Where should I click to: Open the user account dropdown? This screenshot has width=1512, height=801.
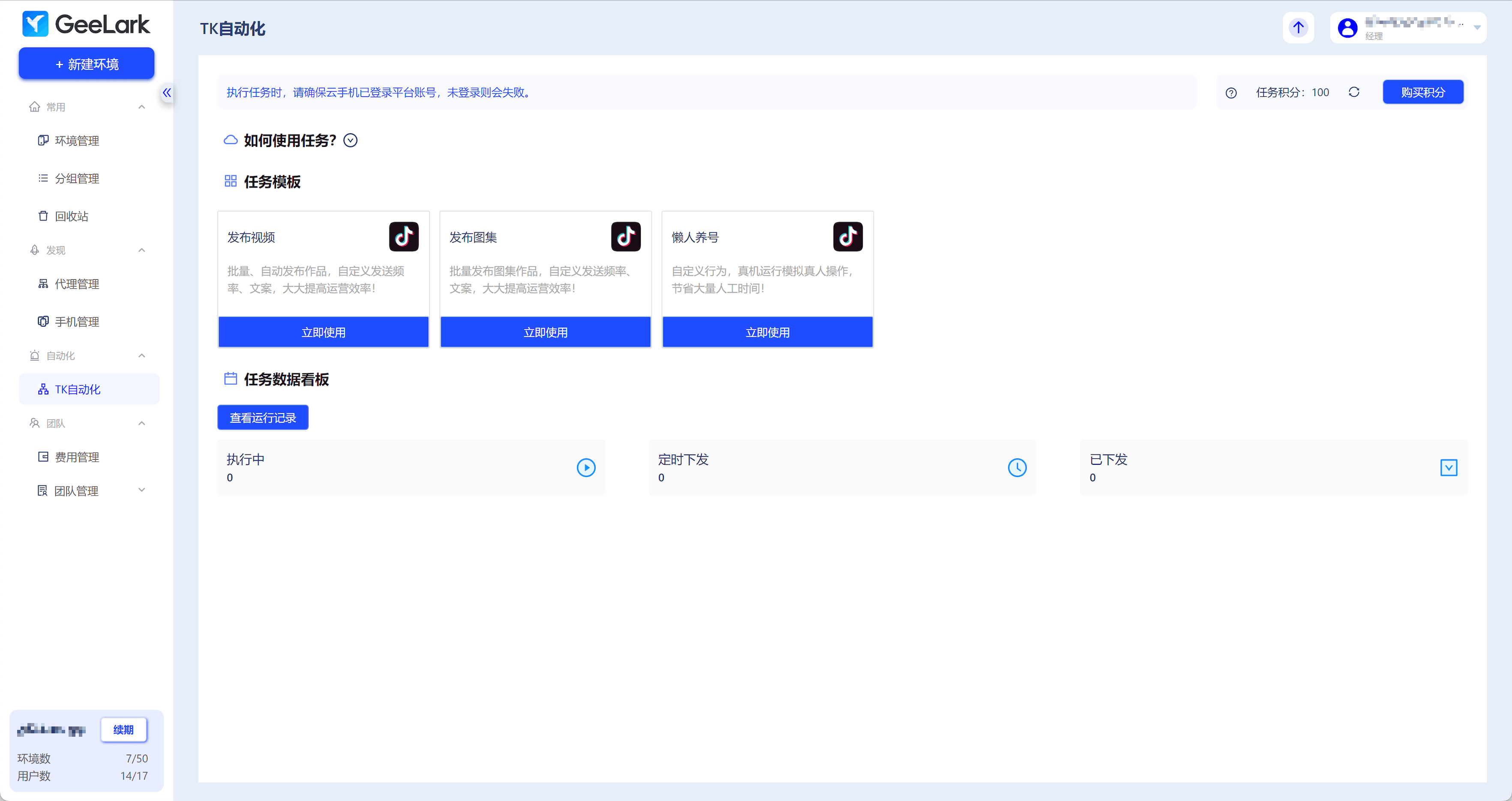click(x=1477, y=27)
